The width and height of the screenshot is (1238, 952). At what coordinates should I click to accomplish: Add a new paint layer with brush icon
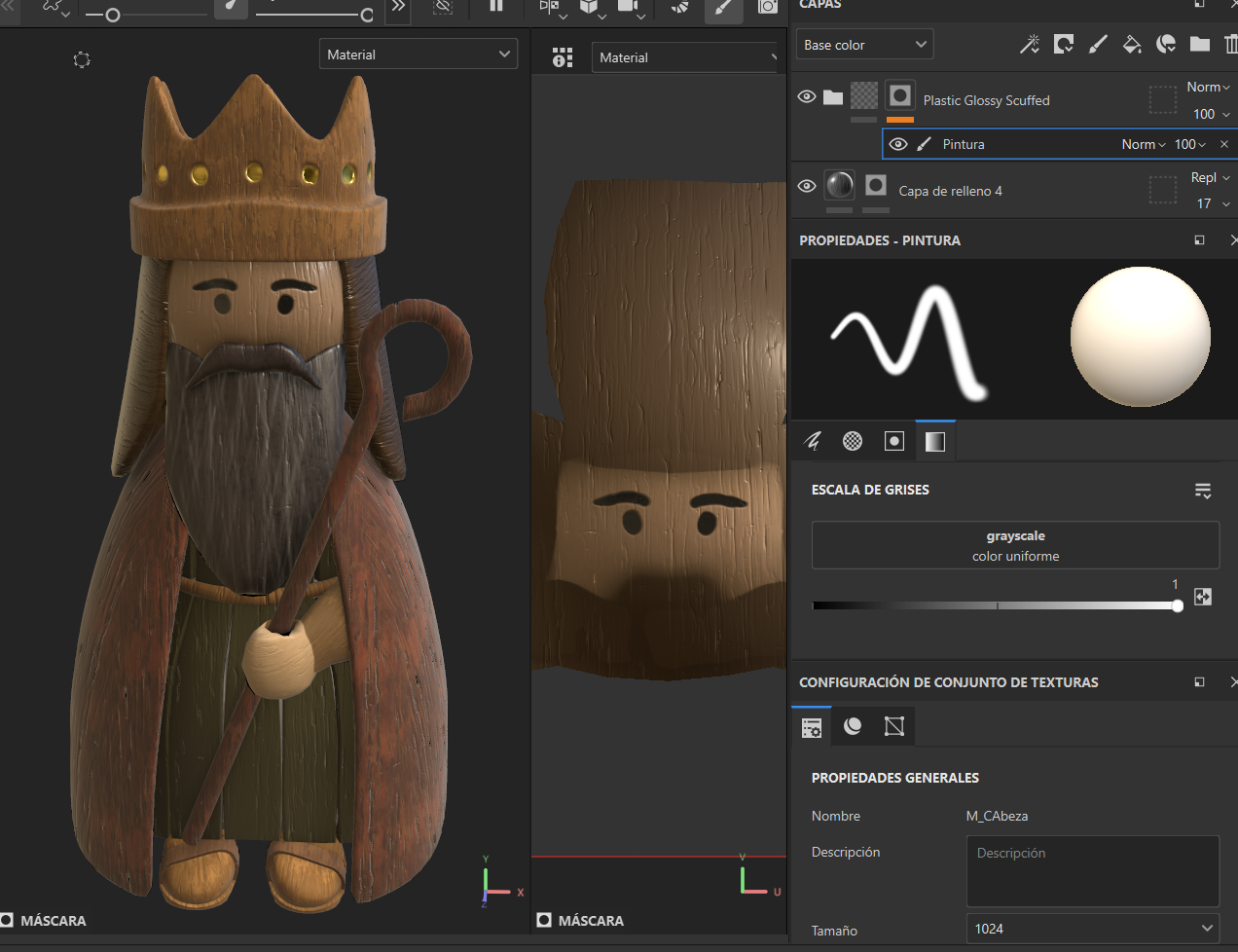(1098, 44)
